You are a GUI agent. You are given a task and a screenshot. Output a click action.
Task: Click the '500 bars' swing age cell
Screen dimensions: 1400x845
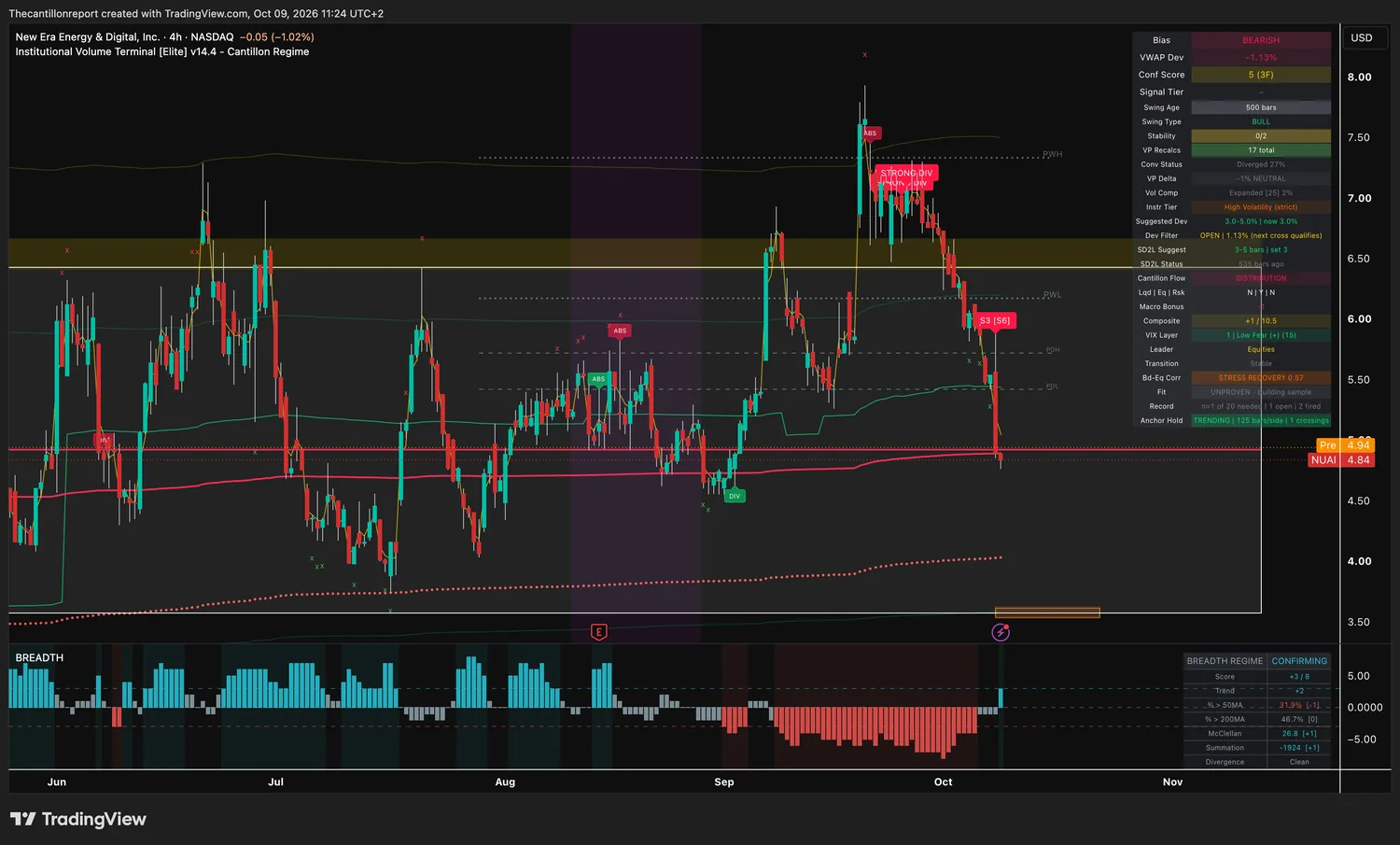(1261, 107)
